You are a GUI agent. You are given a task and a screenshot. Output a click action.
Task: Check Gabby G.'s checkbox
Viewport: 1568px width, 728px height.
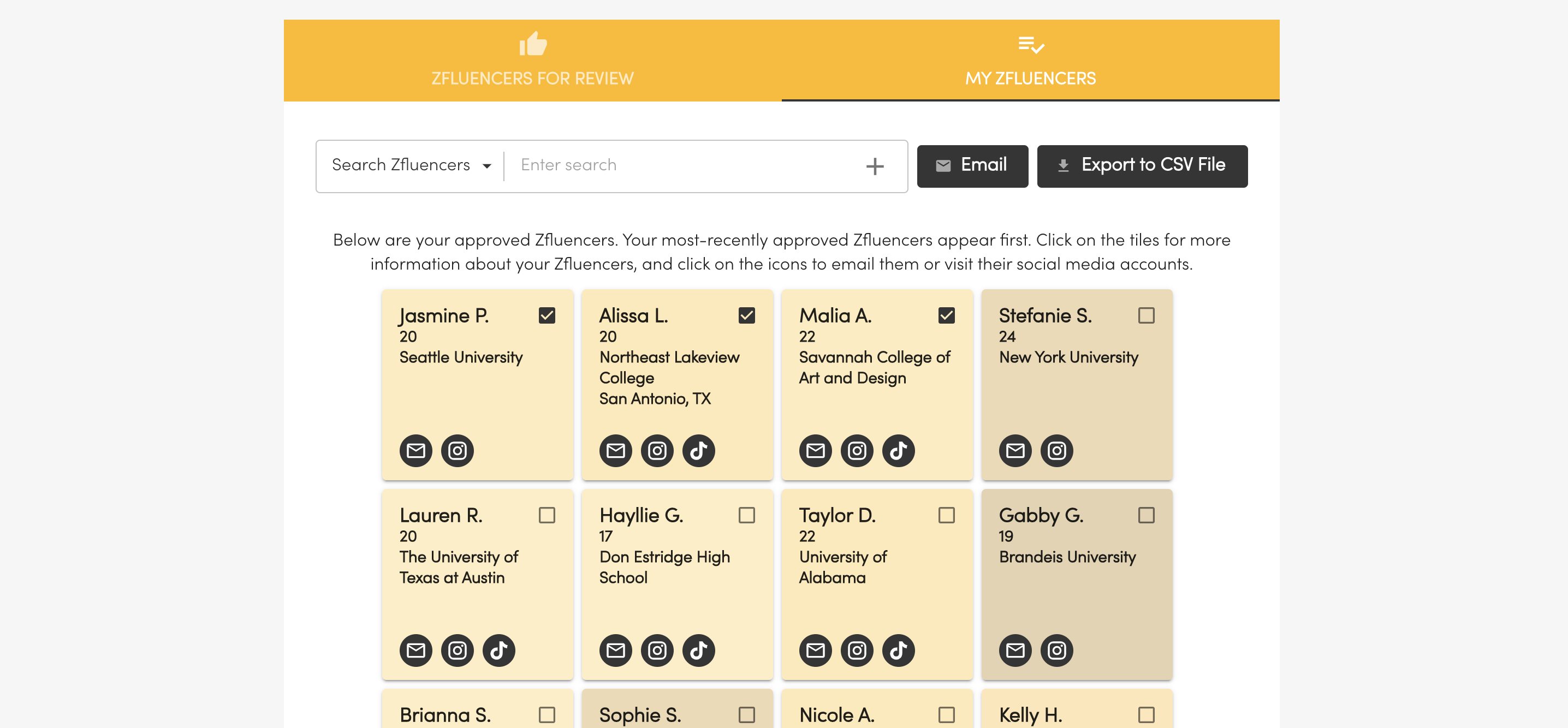click(1145, 515)
